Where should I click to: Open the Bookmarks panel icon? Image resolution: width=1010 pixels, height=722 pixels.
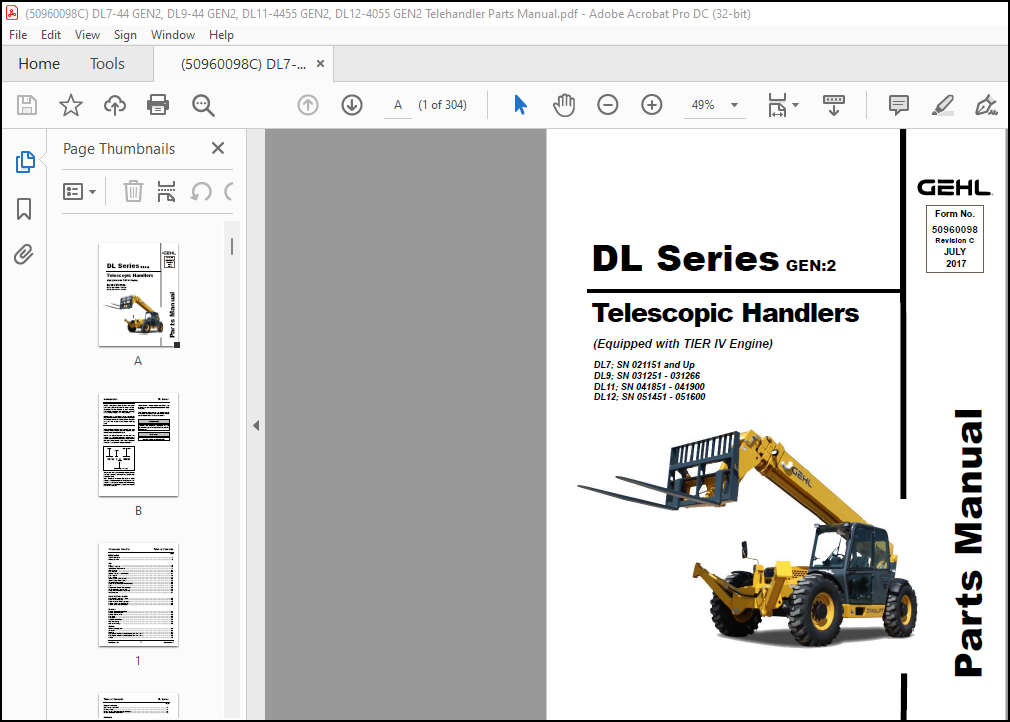click(x=24, y=209)
